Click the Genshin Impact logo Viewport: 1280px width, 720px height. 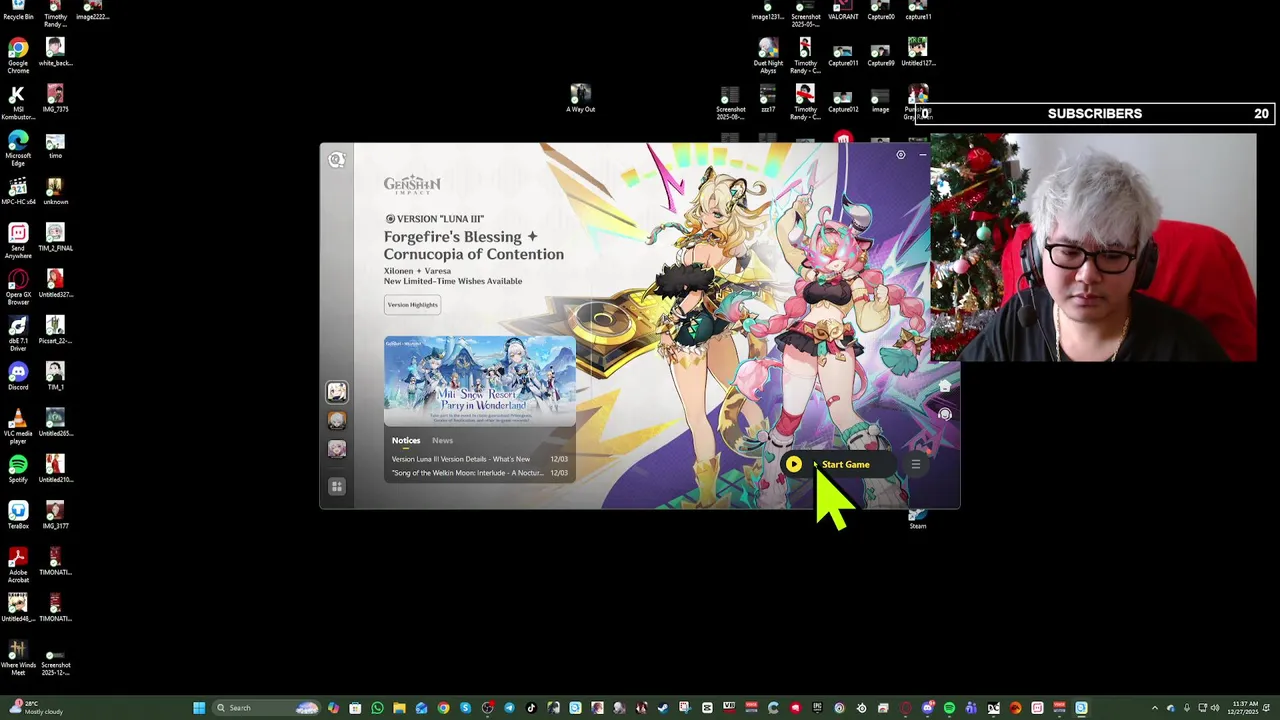tap(412, 185)
